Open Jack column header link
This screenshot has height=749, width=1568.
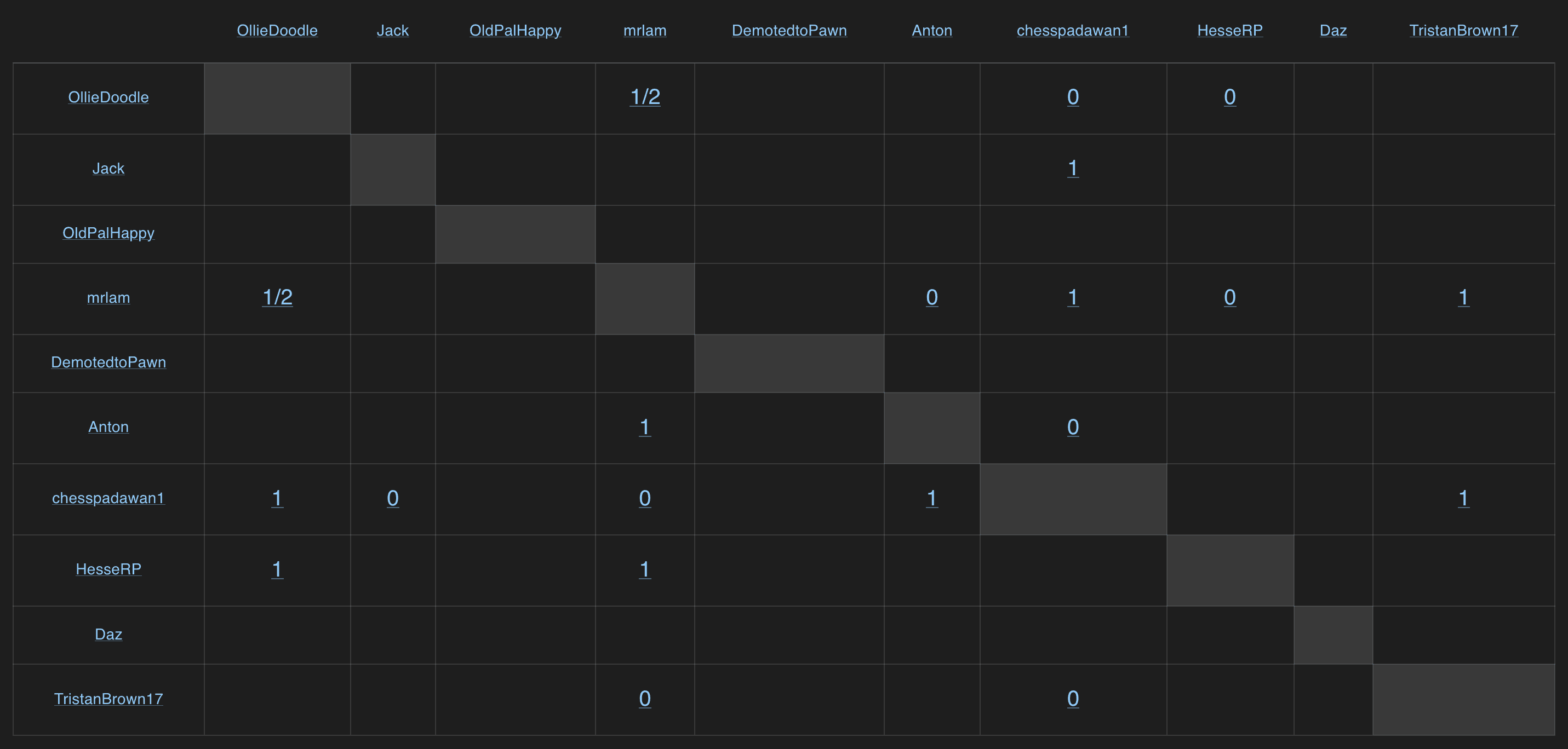pos(393,31)
